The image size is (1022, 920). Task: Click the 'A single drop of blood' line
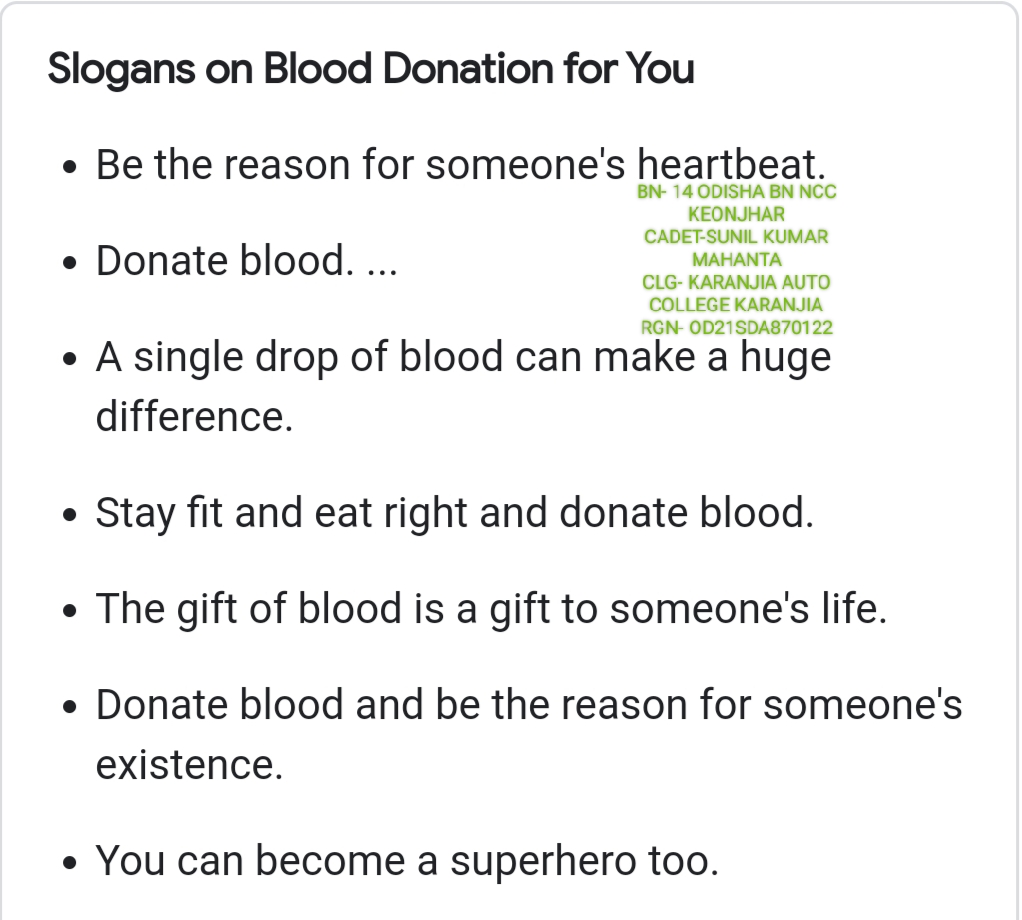(463, 357)
